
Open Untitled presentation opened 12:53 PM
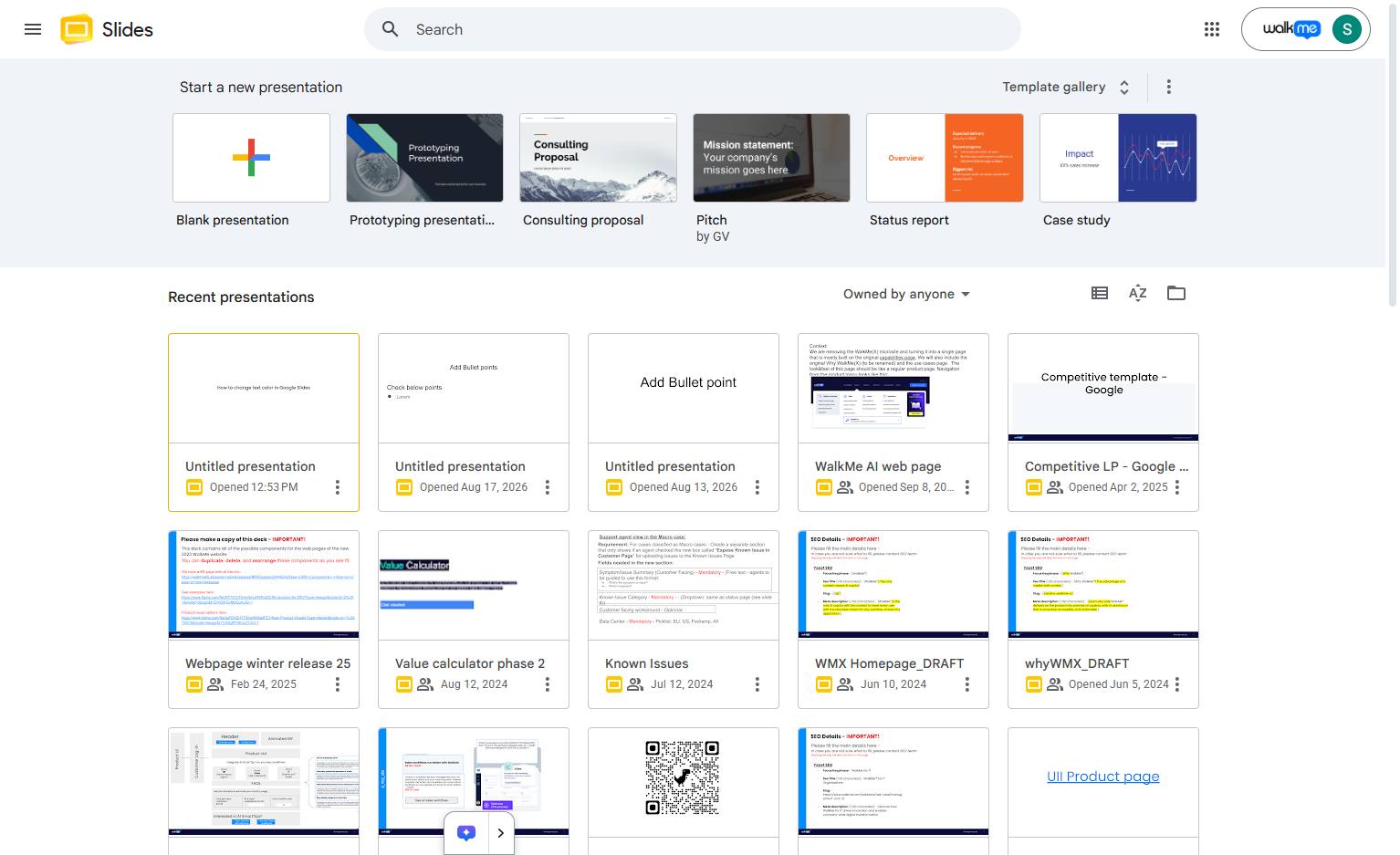click(x=264, y=422)
